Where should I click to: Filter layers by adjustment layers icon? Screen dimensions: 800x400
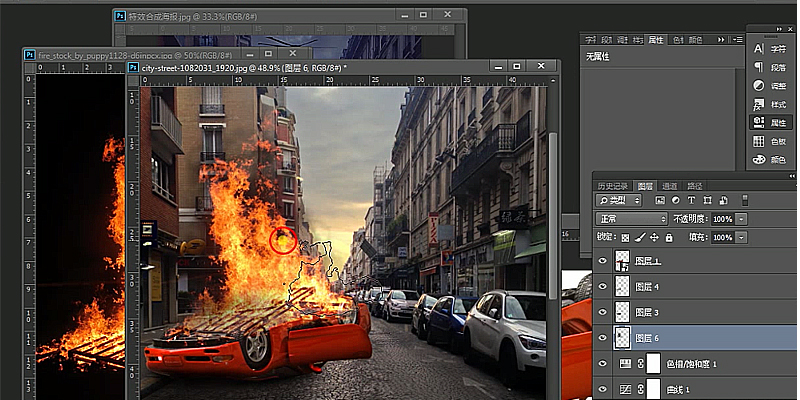pyautogui.click(x=676, y=200)
